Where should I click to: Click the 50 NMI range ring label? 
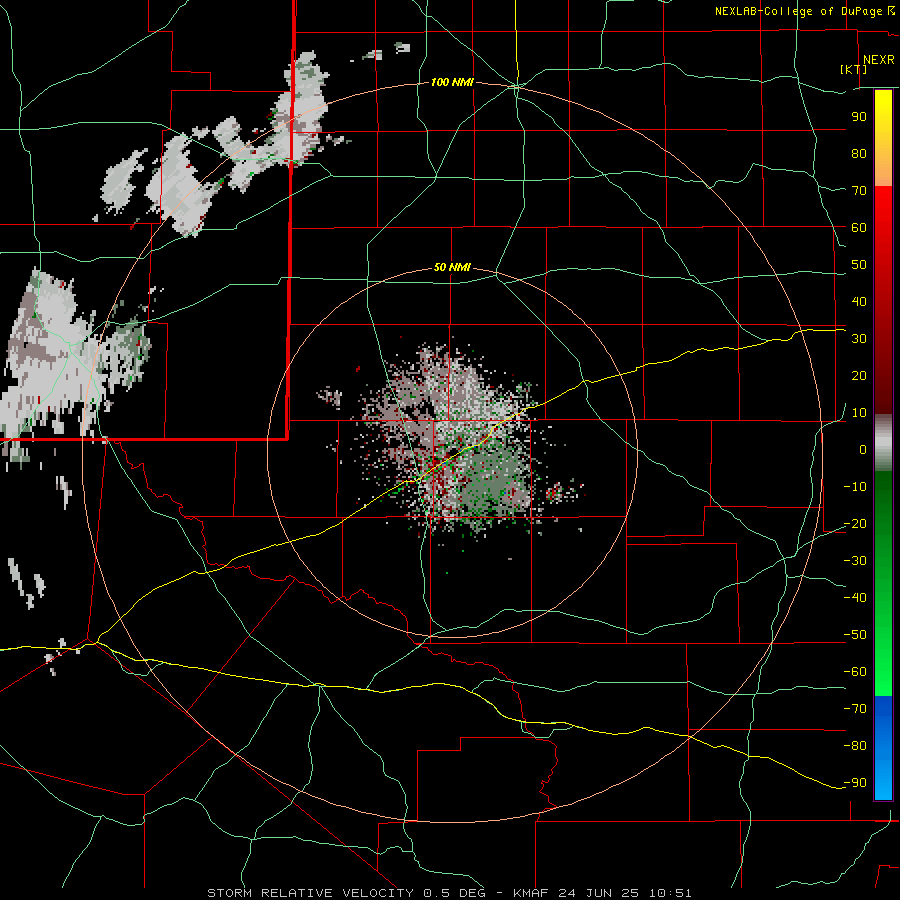coord(452,267)
